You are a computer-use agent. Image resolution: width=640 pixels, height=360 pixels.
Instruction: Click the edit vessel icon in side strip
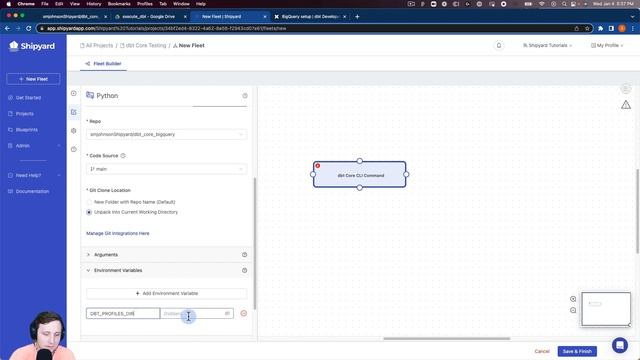[x=73, y=112]
